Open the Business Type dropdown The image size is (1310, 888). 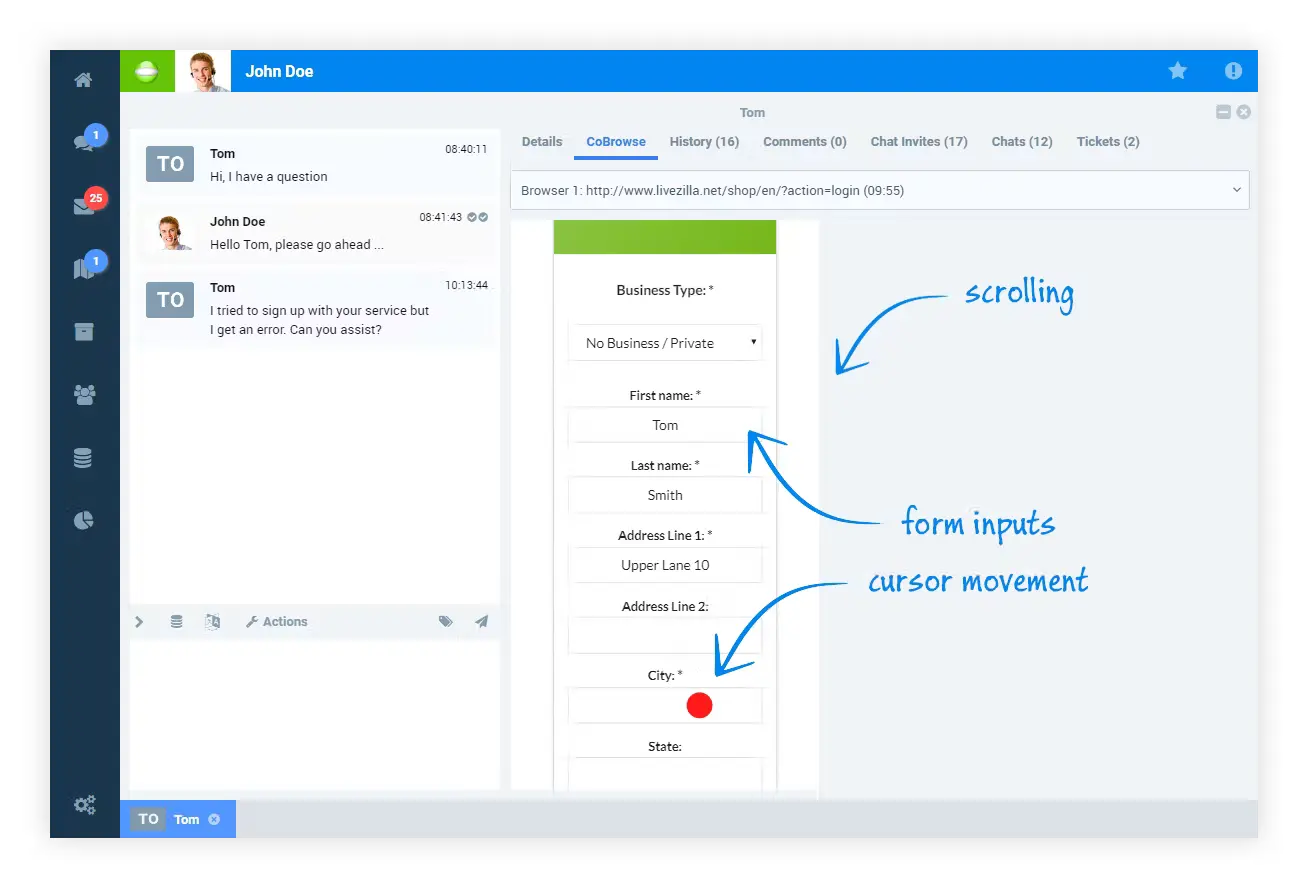tap(665, 343)
